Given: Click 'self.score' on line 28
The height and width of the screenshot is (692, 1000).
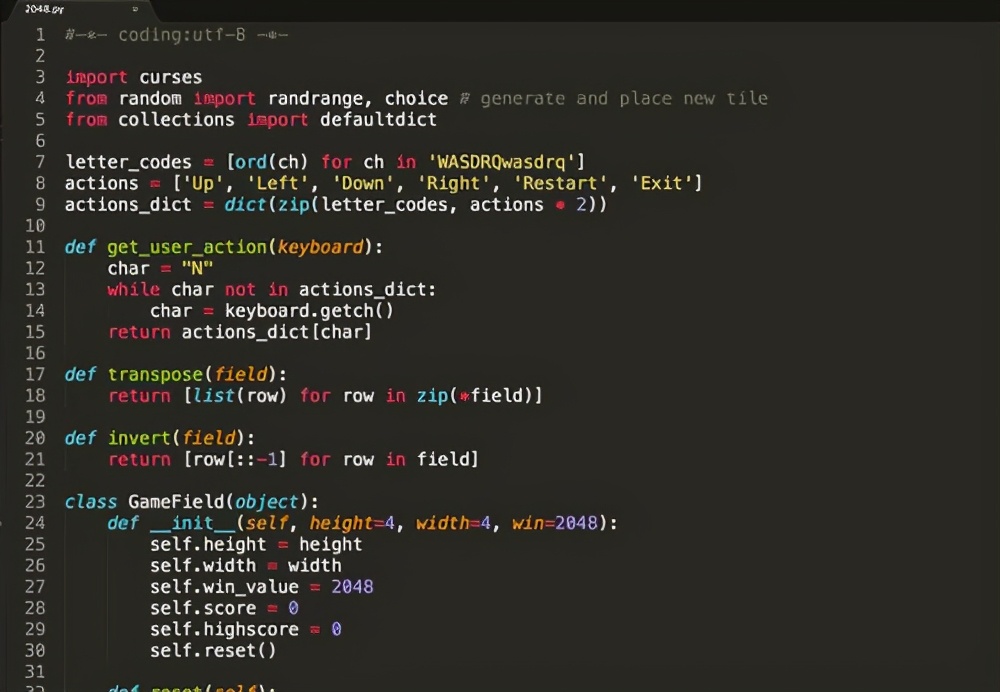Looking at the screenshot, I should click(x=203, y=608).
